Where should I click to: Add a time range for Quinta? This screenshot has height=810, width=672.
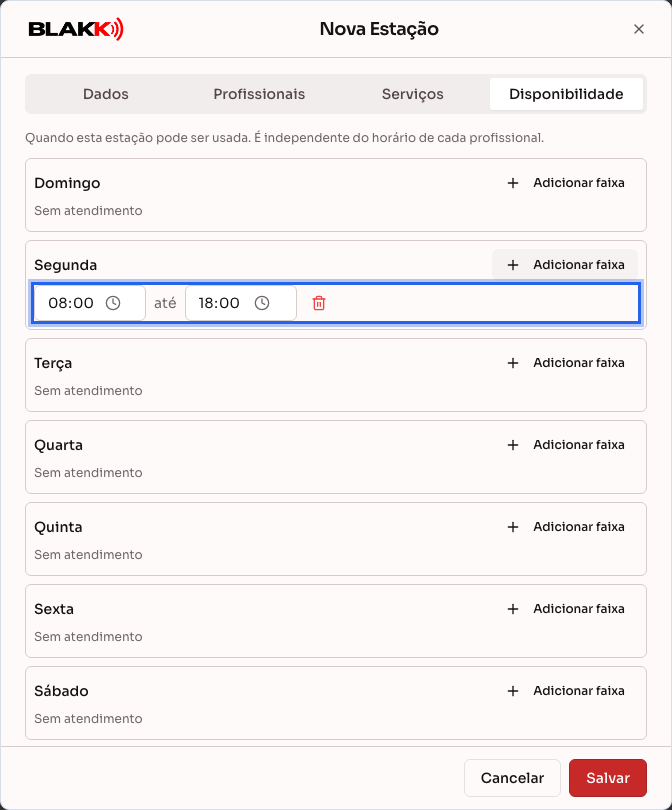(565, 527)
